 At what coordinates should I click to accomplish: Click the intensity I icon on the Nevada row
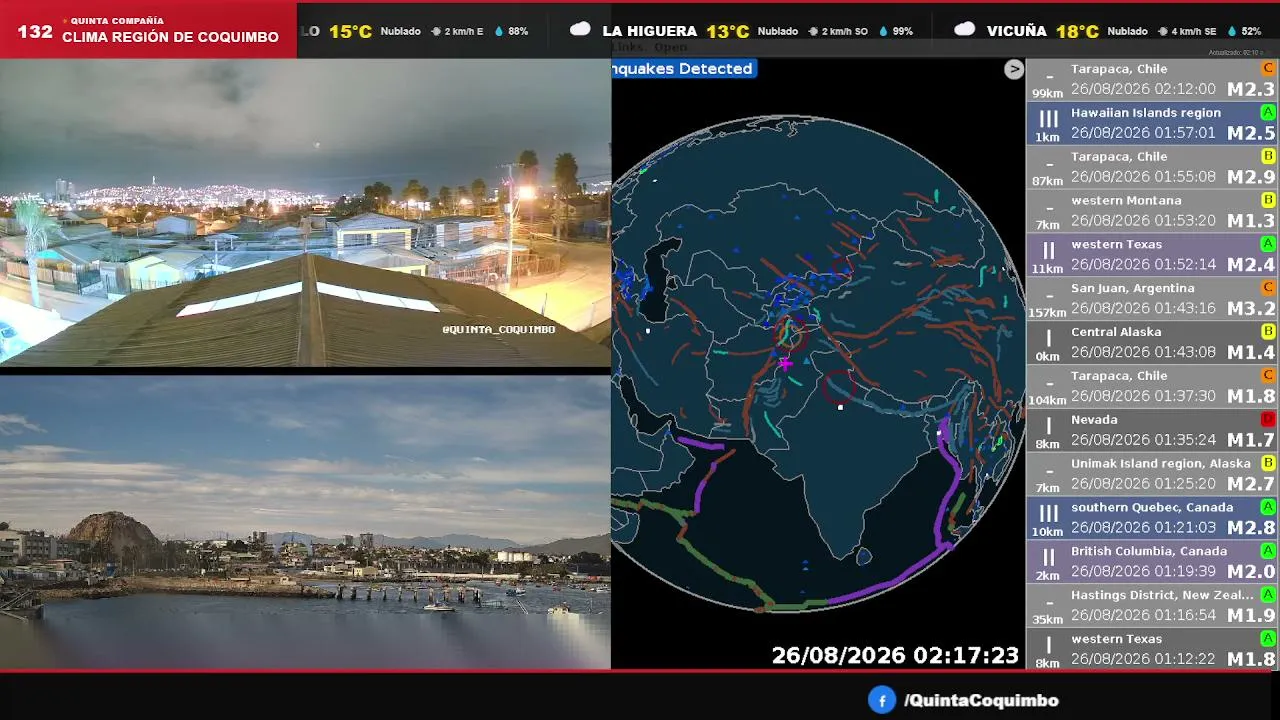pyautogui.click(x=1048, y=426)
